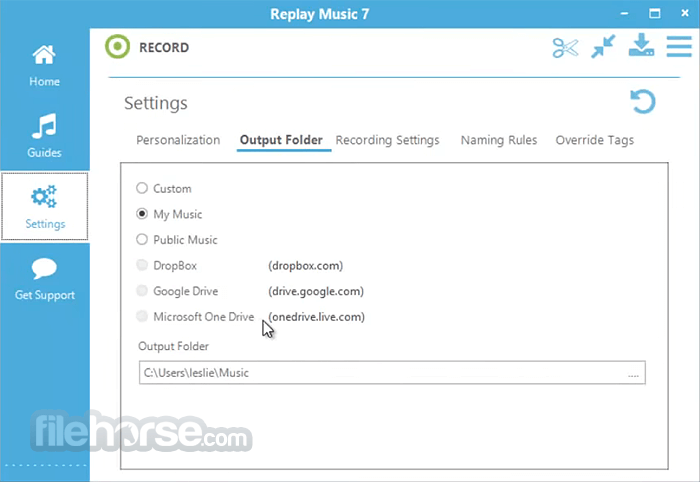Click the (dropbox.com) text

click(305, 266)
